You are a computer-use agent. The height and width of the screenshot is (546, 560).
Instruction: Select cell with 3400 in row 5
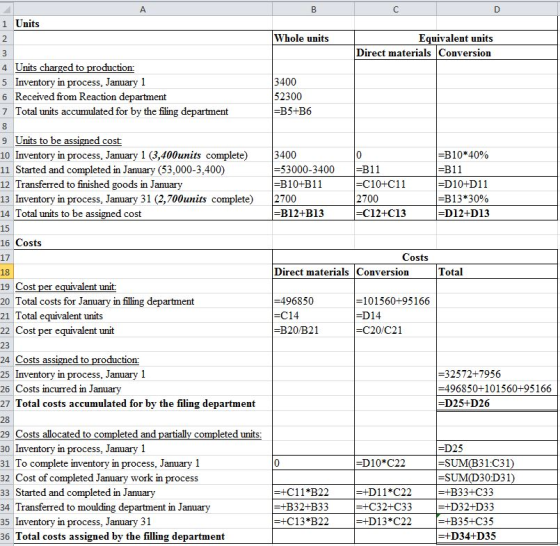pos(314,82)
